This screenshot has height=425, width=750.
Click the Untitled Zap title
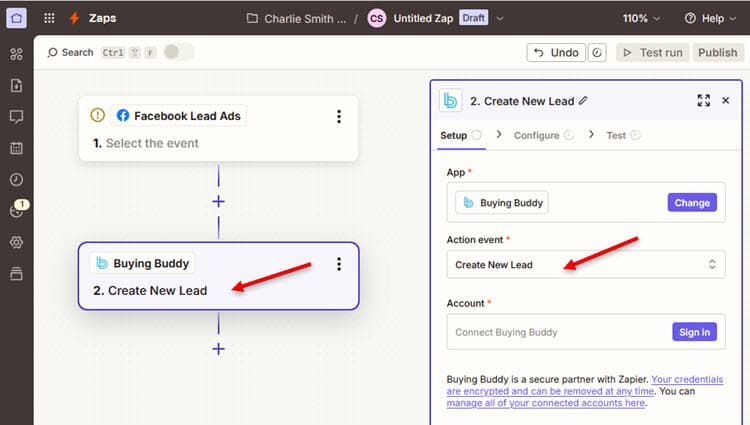pyautogui.click(x=423, y=19)
